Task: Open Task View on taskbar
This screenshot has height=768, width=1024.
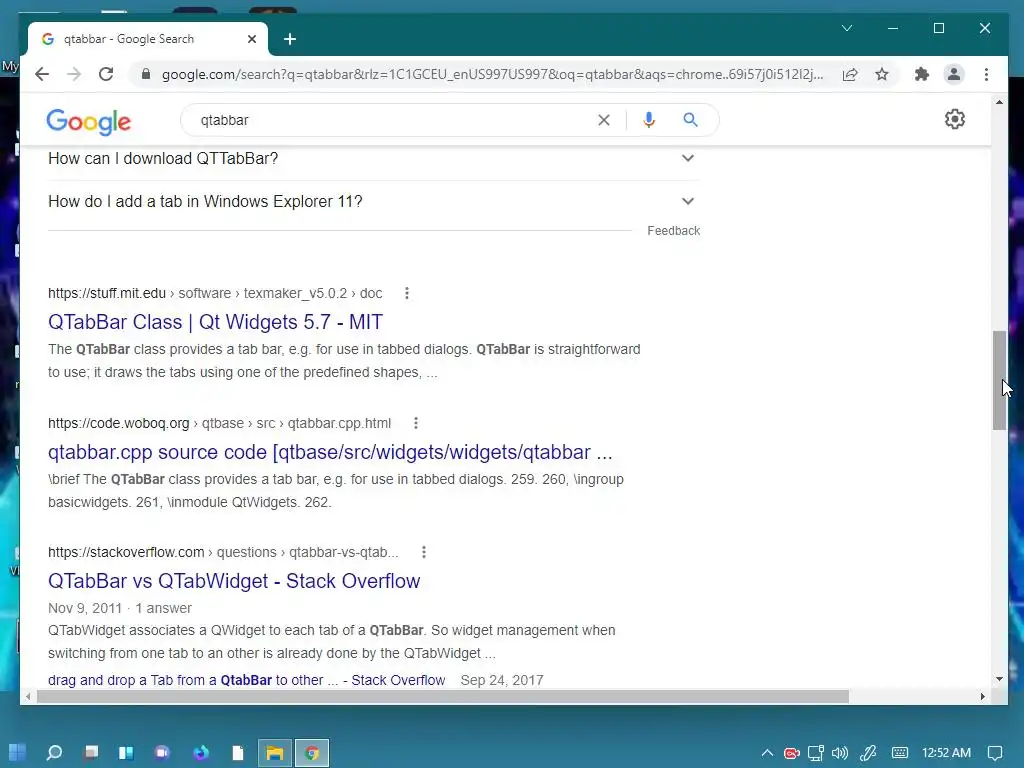Action: tap(91, 753)
